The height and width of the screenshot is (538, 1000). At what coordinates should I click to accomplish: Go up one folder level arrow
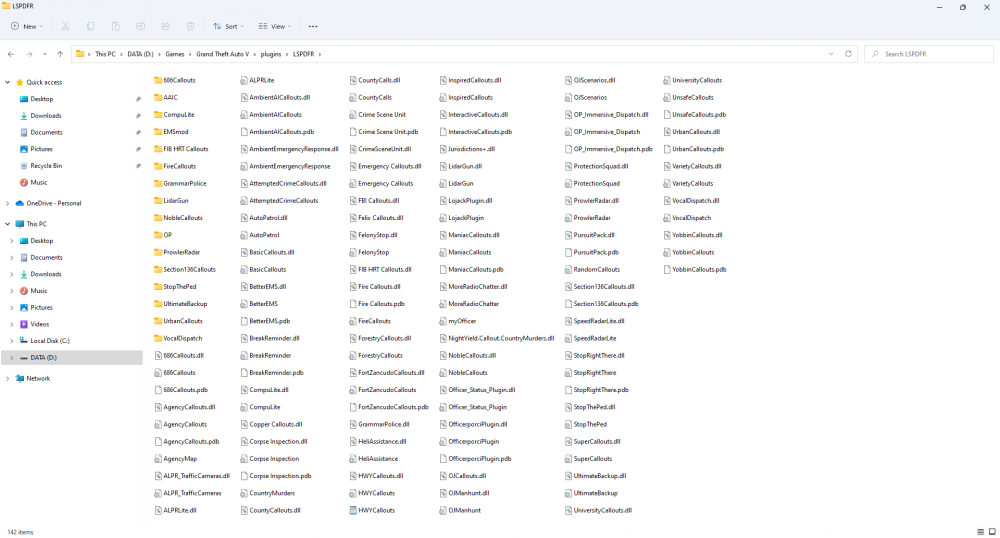(x=60, y=54)
